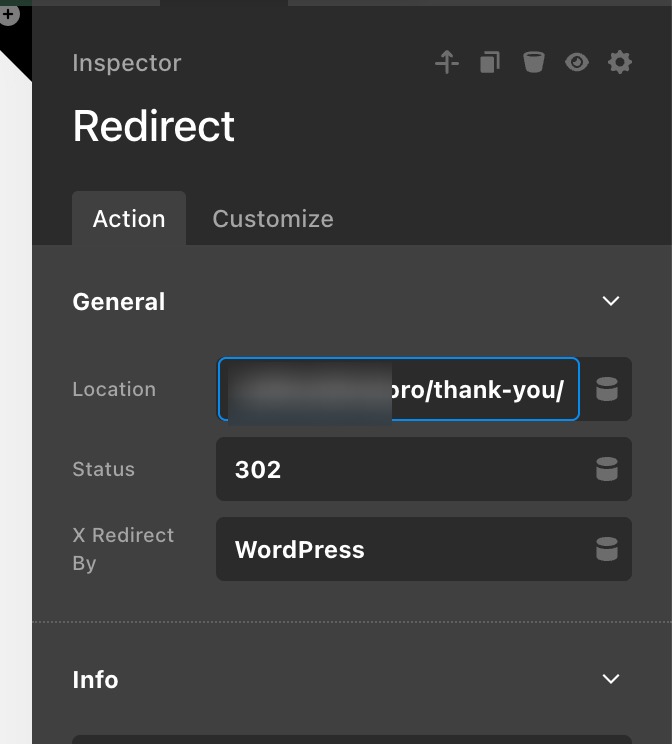Click the X Redirect By field showing WordPress
The width and height of the screenshot is (672, 744).
pyautogui.click(x=400, y=549)
